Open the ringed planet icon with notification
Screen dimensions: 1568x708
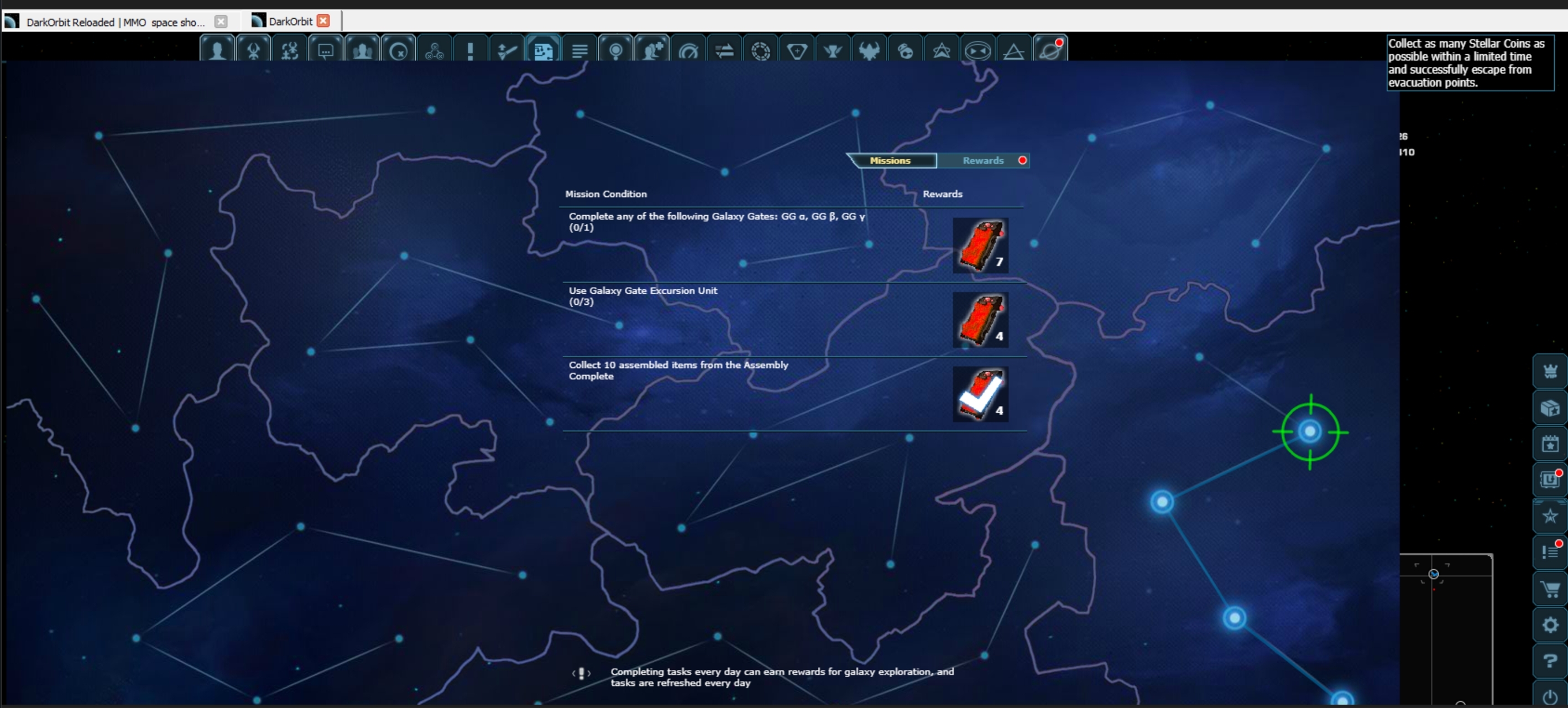1050,49
